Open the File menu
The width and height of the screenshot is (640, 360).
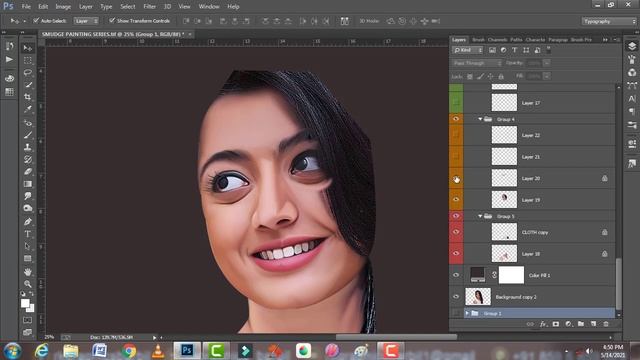[26, 7]
